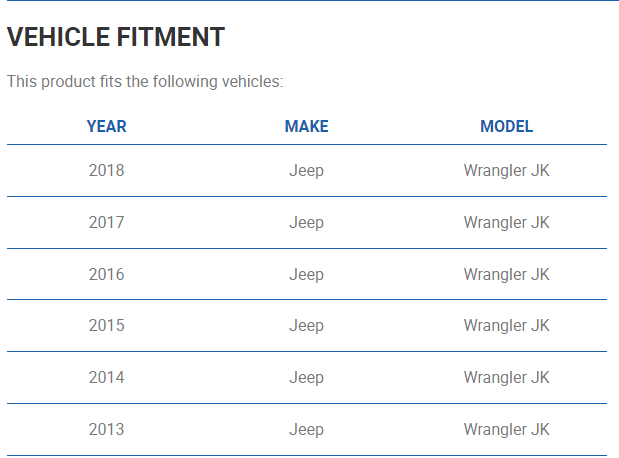The height and width of the screenshot is (458, 619).
Task: Click the 2018 year cell
Action: [107, 171]
